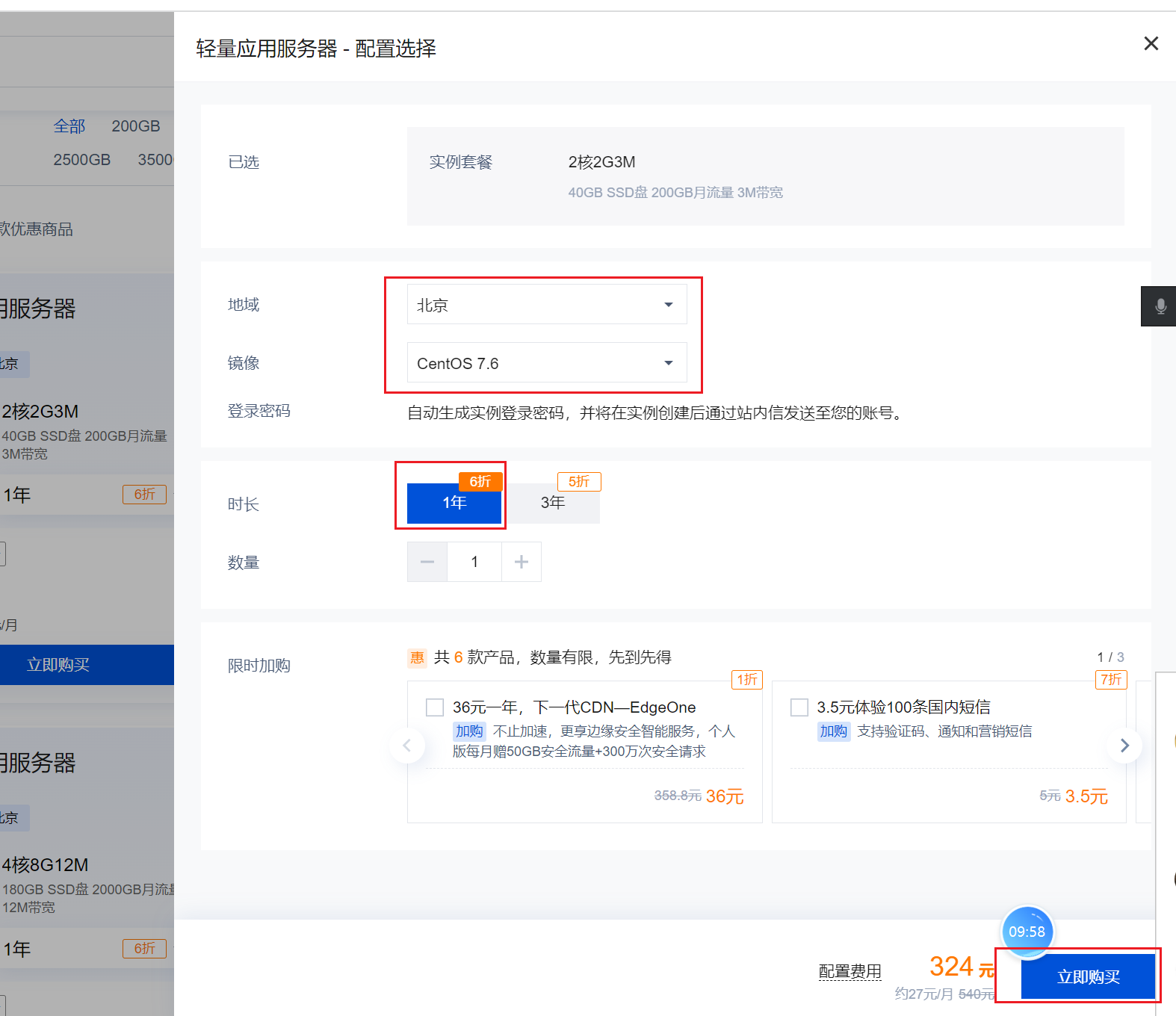Click the quantity input field
Screen dimensions: 1176x1016
click(474, 562)
